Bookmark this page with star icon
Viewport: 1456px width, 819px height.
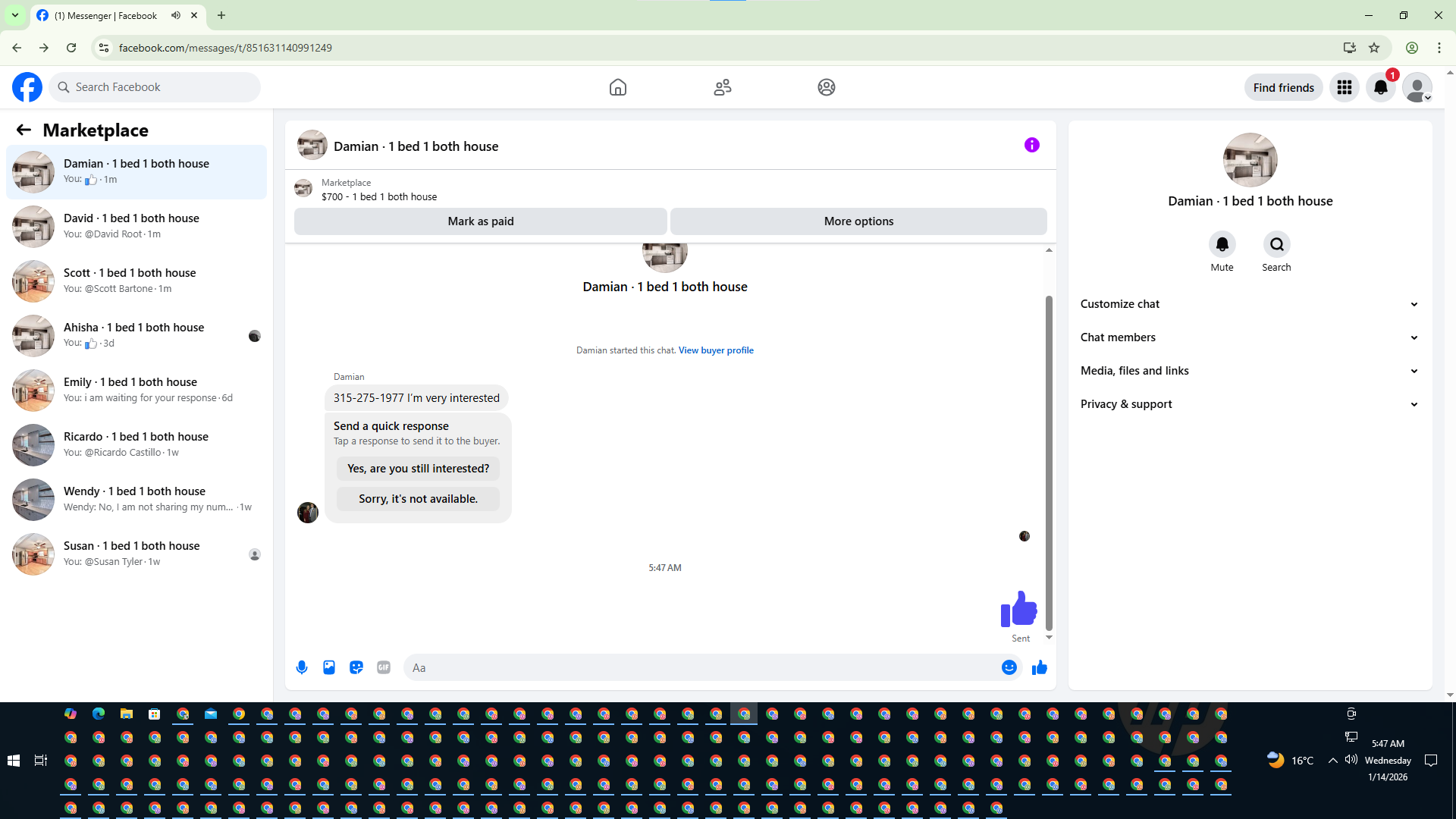click(1374, 48)
